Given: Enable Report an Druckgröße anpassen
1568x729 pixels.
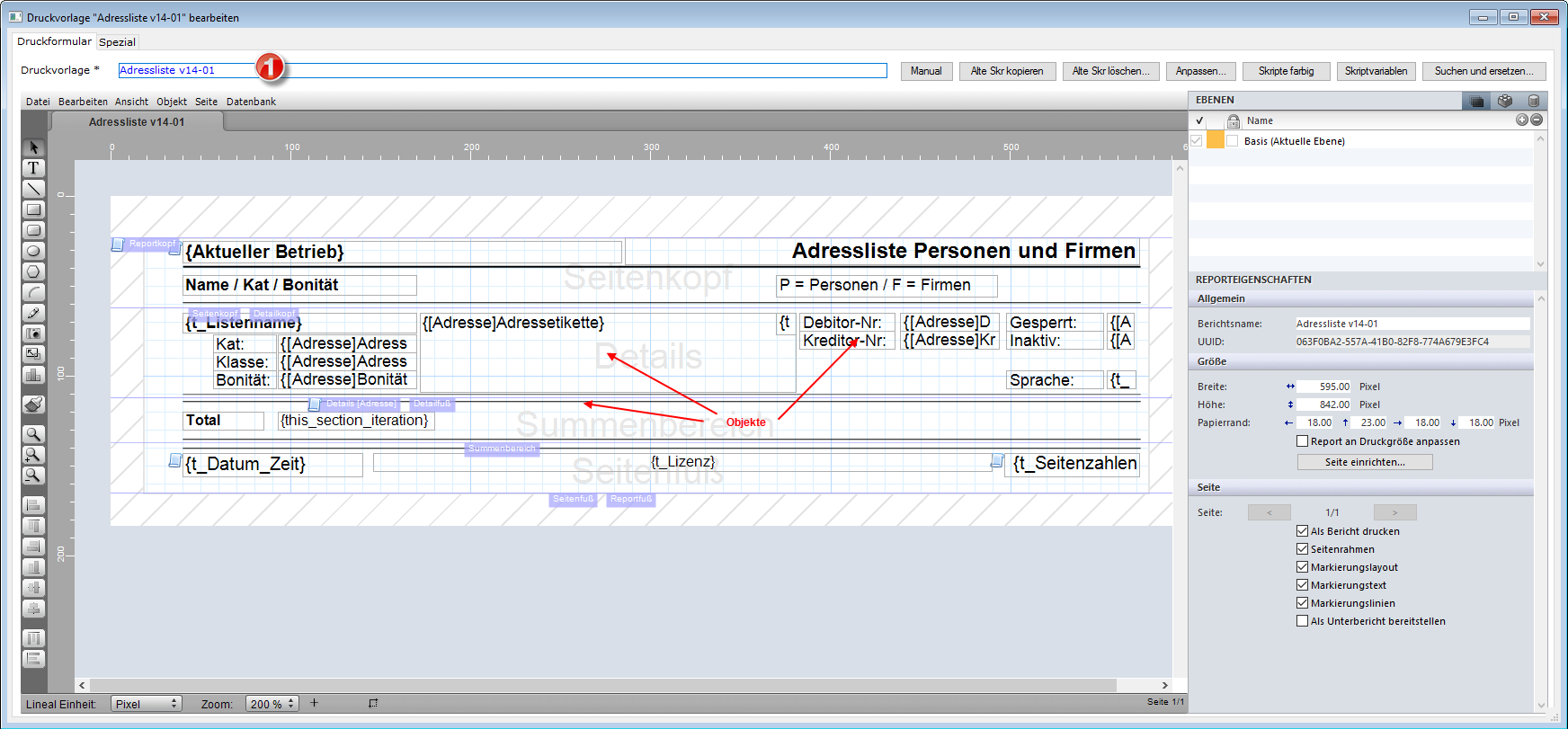Looking at the screenshot, I should click(x=1302, y=441).
